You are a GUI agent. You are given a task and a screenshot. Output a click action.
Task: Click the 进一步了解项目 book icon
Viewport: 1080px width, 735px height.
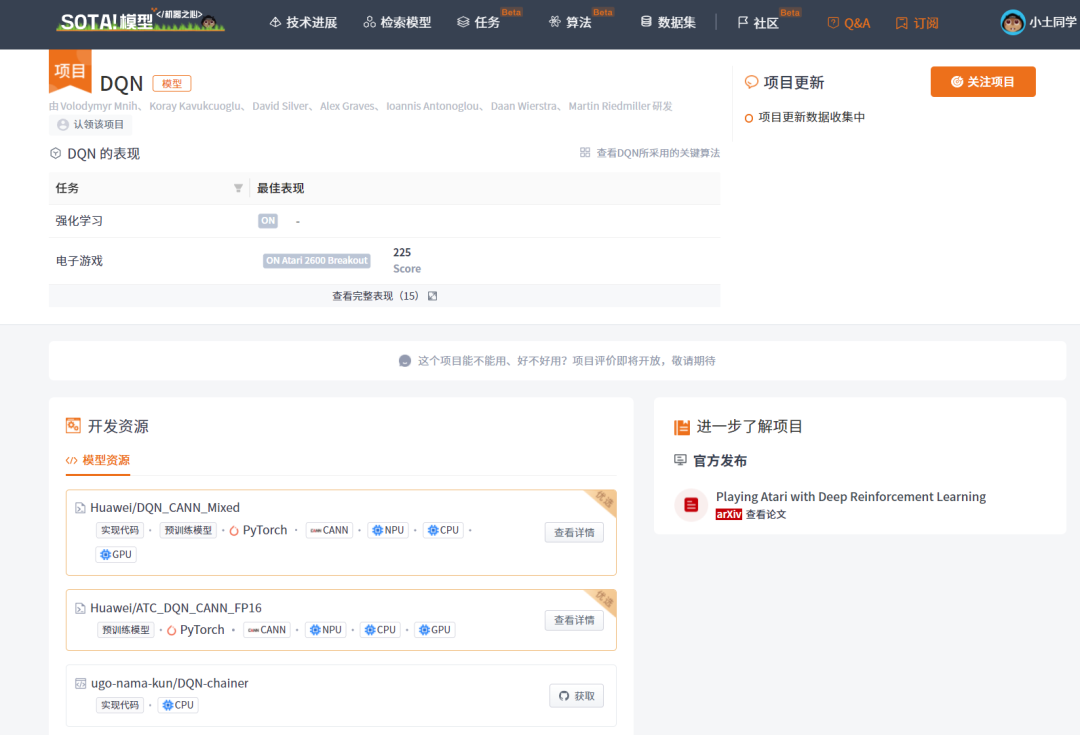click(682, 427)
